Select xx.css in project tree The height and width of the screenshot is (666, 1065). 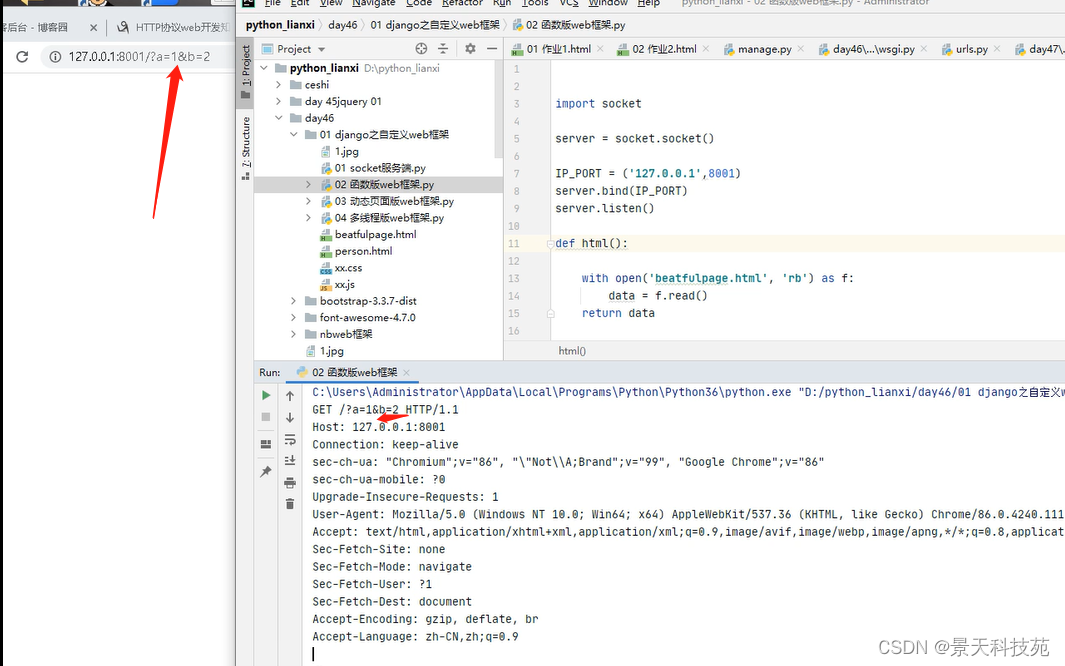(348, 268)
